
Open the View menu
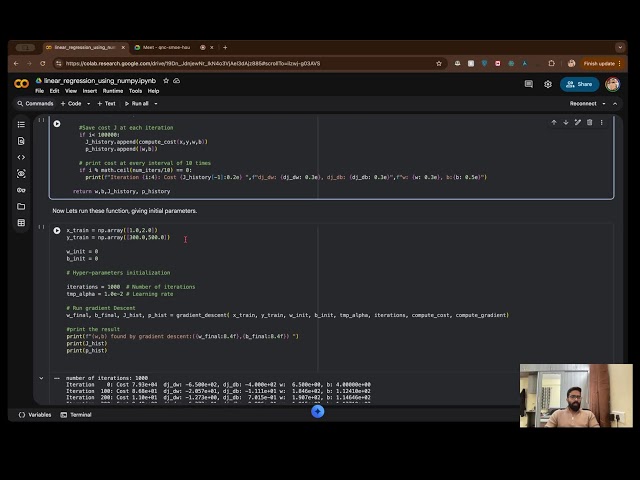tap(71, 91)
